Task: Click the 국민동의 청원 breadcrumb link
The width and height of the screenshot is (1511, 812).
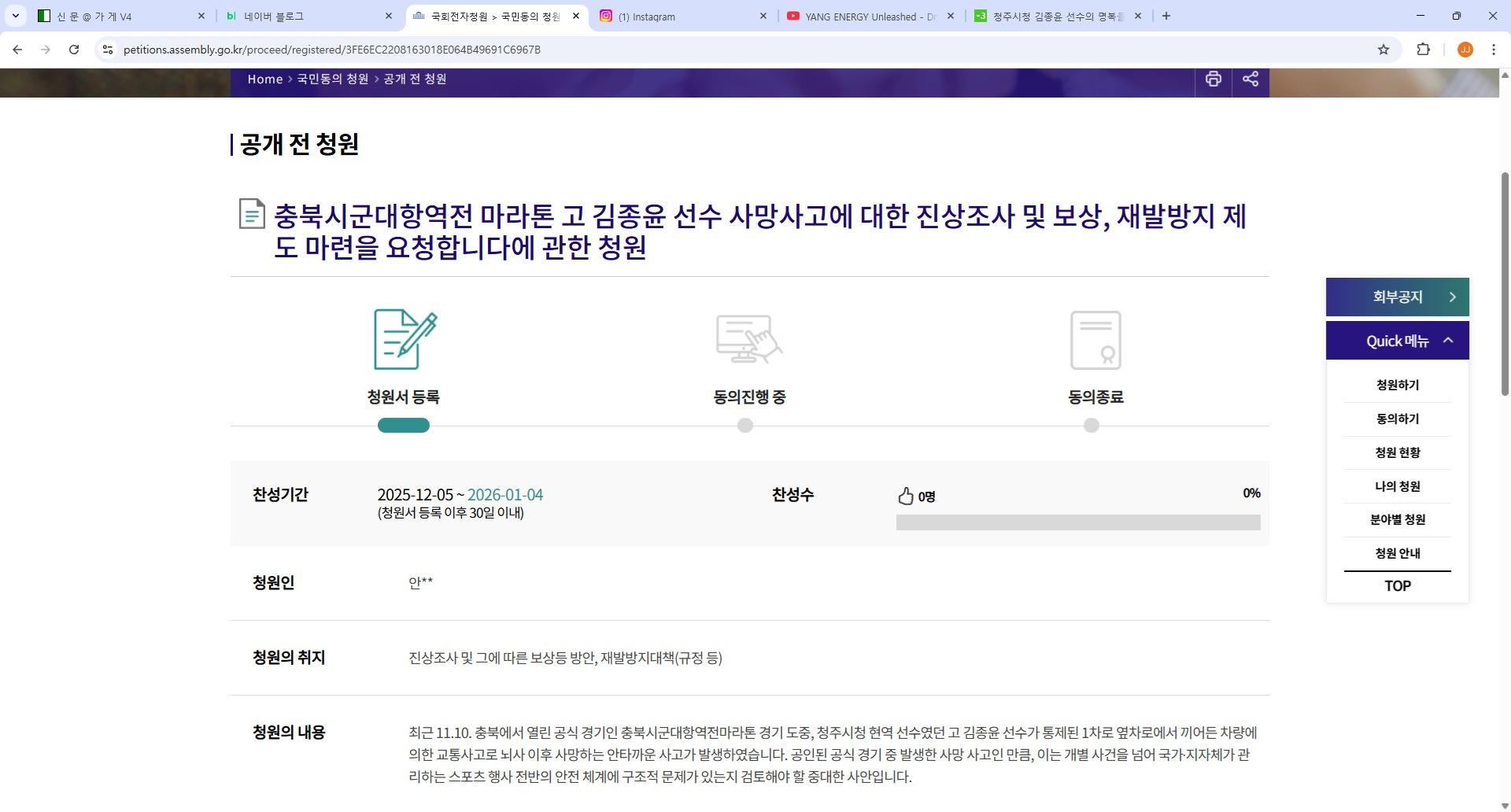Action: point(332,79)
